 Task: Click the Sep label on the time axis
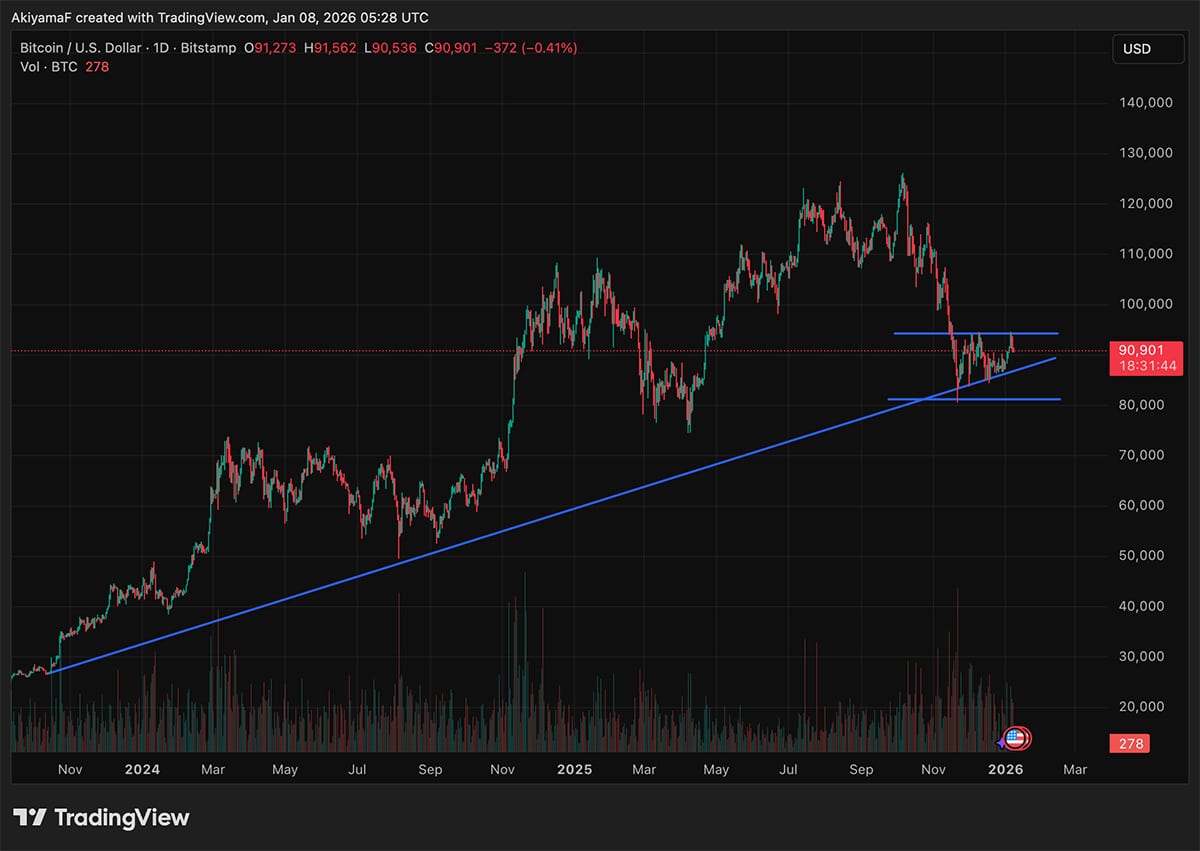click(x=431, y=770)
